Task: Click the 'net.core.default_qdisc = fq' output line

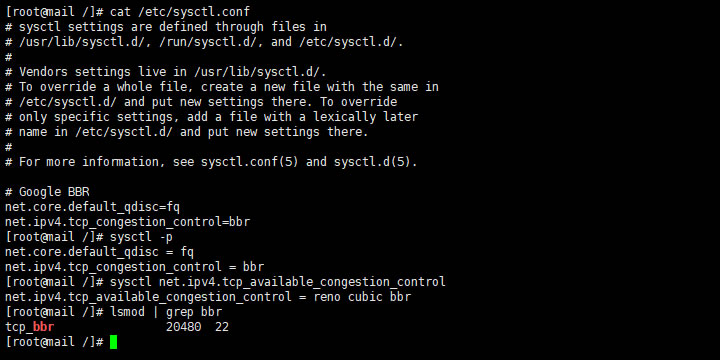Action: (99, 252)
